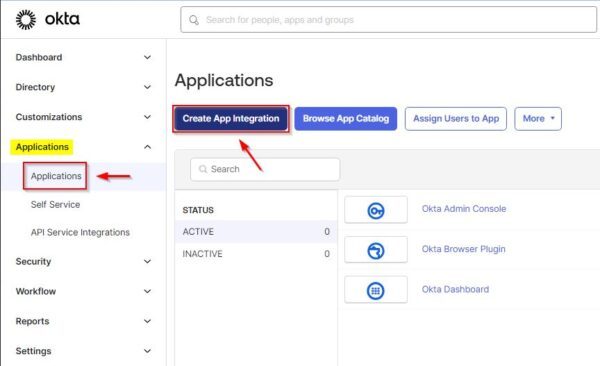Click Browse App Catalog button
Image resolution: width=600 pixels, height=366 pixels.
346,119
